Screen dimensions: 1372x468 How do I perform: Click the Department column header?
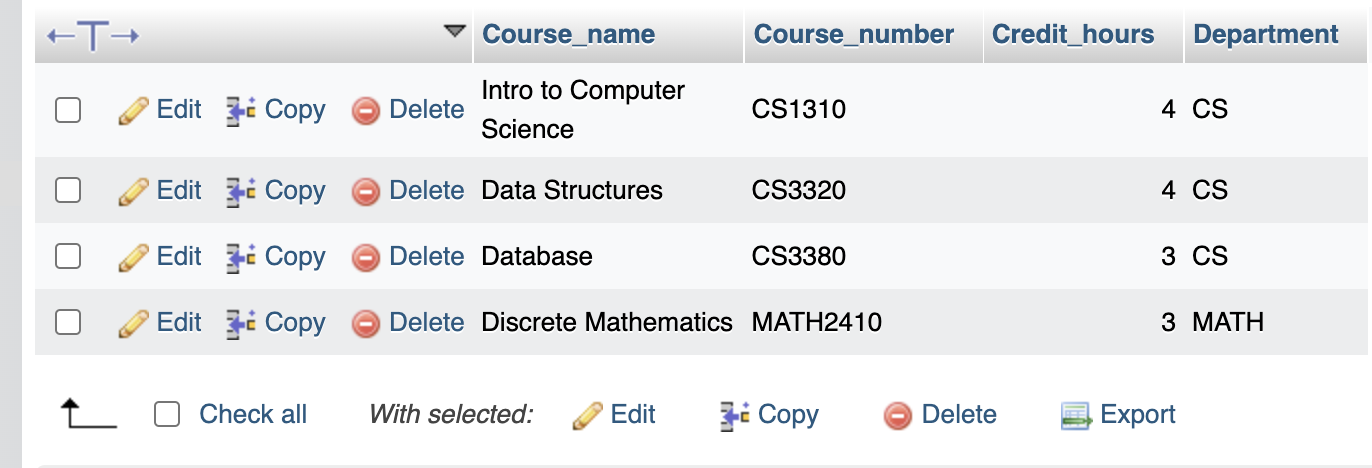(1266, 34)
